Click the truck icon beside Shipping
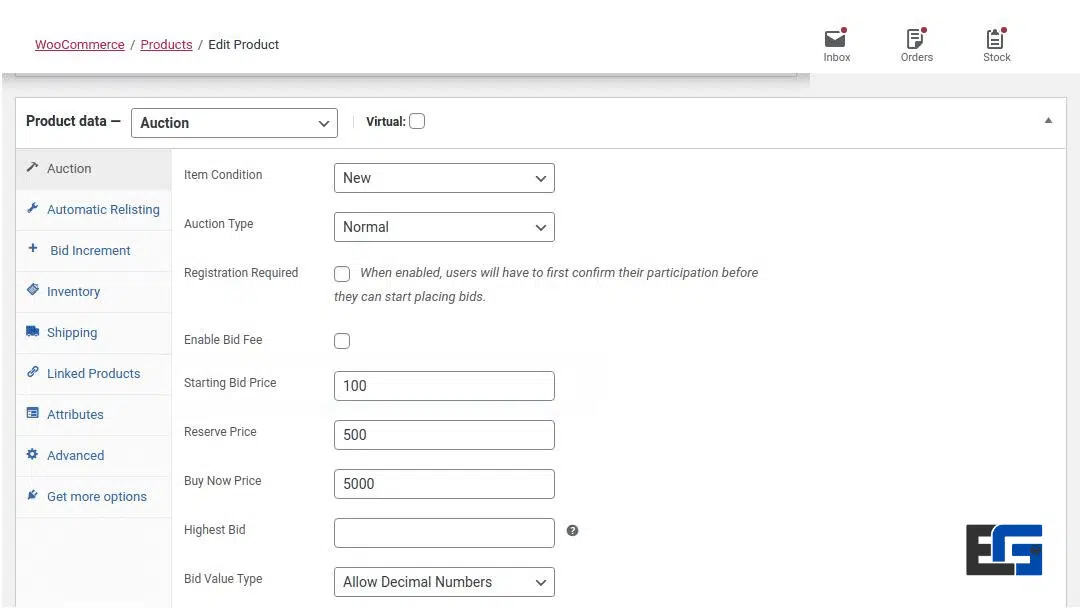Viewport: 1080px width, 608px height. pos(33,332)
